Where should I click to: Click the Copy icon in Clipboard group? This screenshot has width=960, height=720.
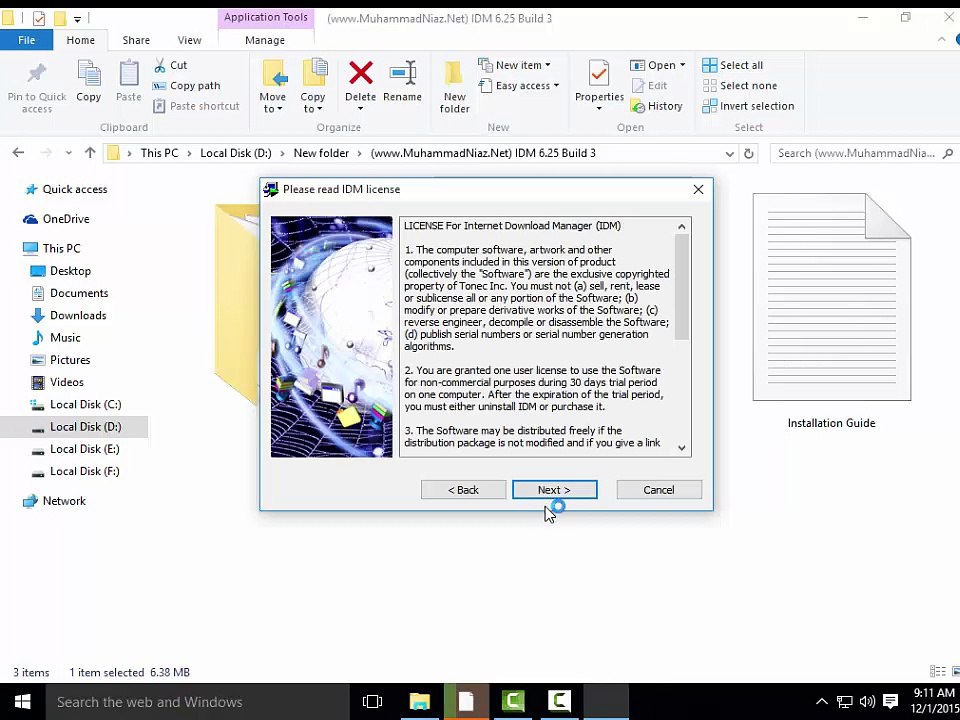pos(89,75)
